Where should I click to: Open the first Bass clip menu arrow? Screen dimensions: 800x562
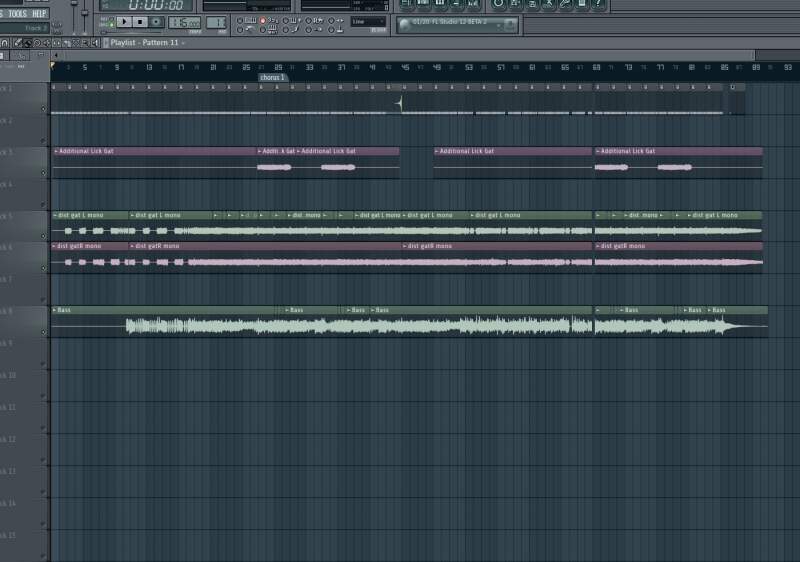[x=55, y=310]
